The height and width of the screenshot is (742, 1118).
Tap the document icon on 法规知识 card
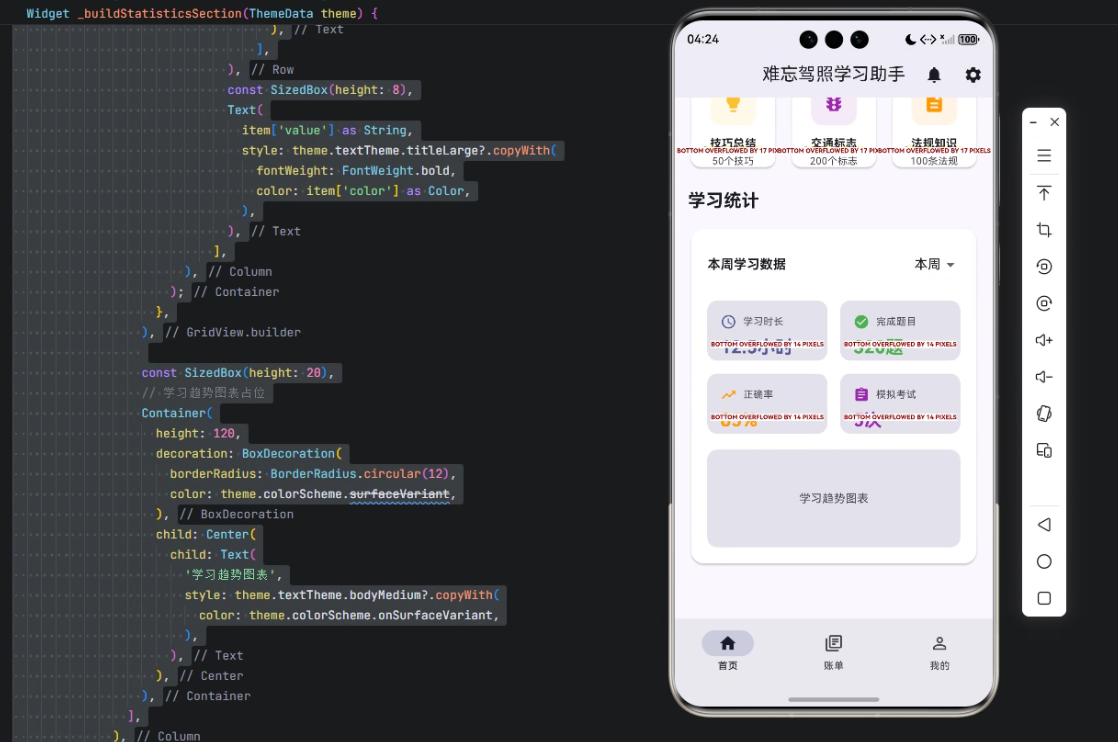click(934, 105)
